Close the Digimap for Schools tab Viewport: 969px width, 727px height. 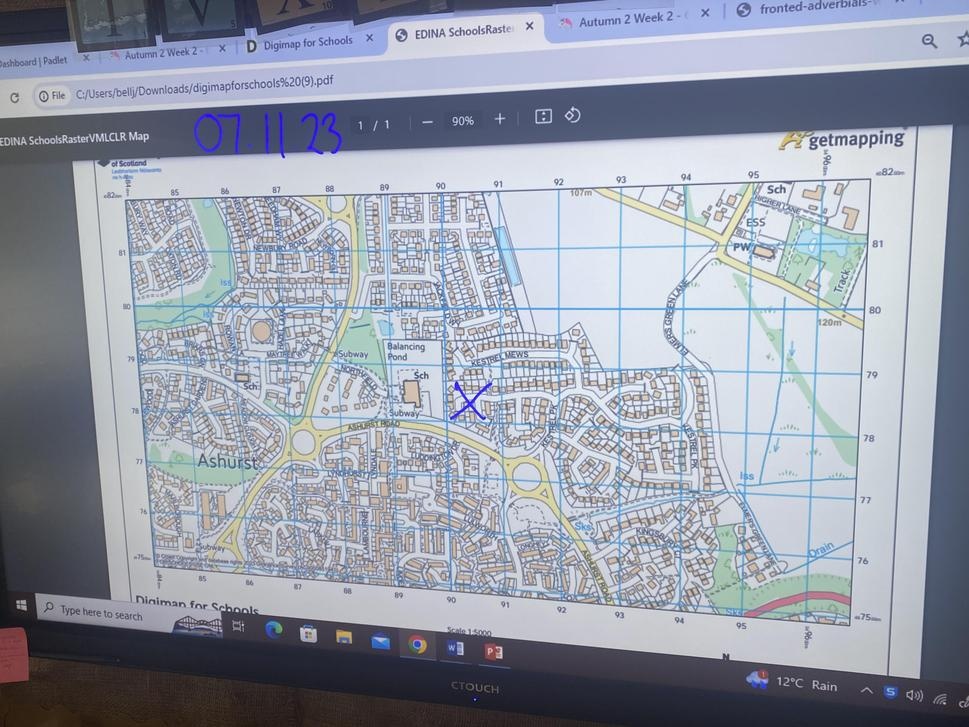click(x=370, y=38)
